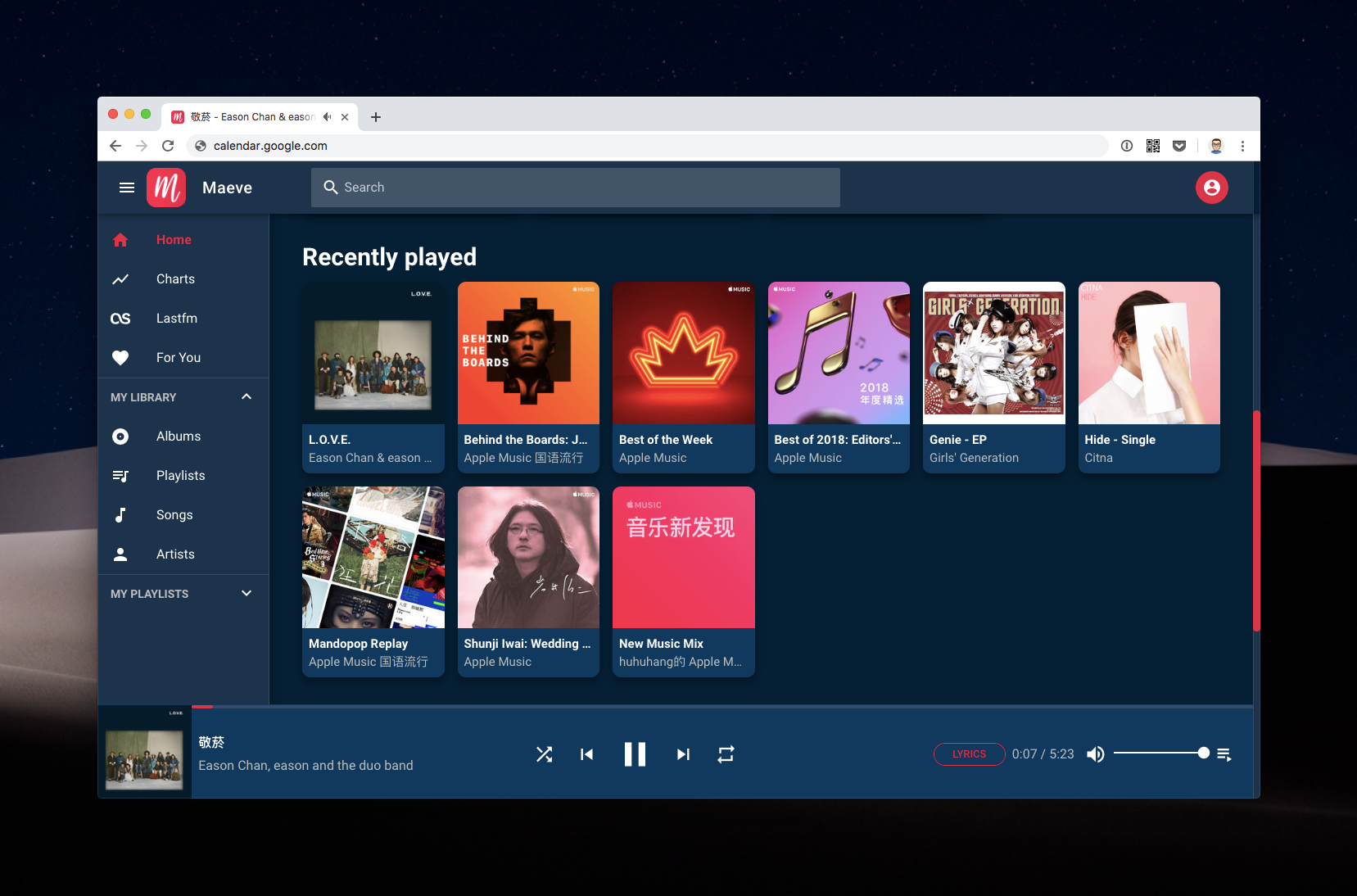Expand the MY PLAYLISTS section
The height and width of the screenshot is (896, 1357).
click(x=247, y=593)
